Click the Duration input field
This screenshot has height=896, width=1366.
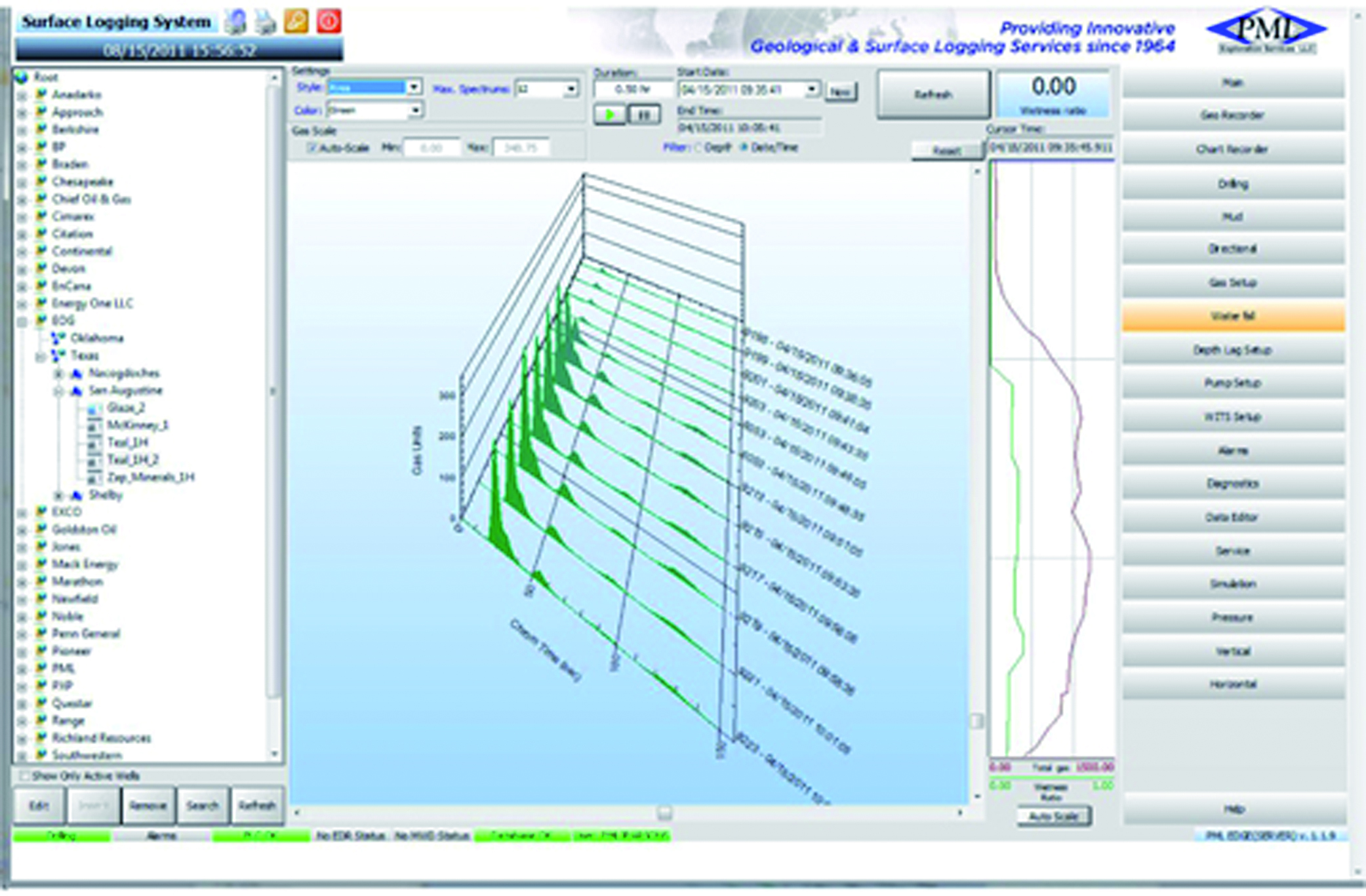[x=633, y=89]
